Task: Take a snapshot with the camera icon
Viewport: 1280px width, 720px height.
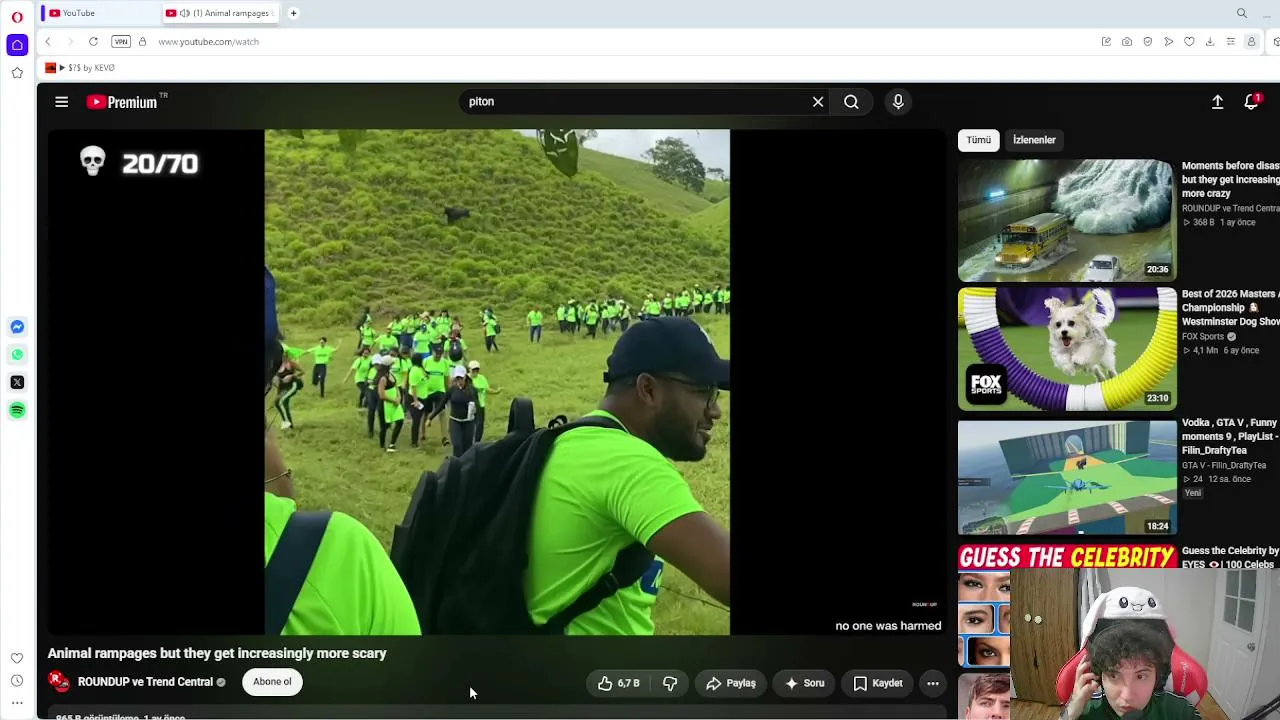Action: (x=1127, y=42)
